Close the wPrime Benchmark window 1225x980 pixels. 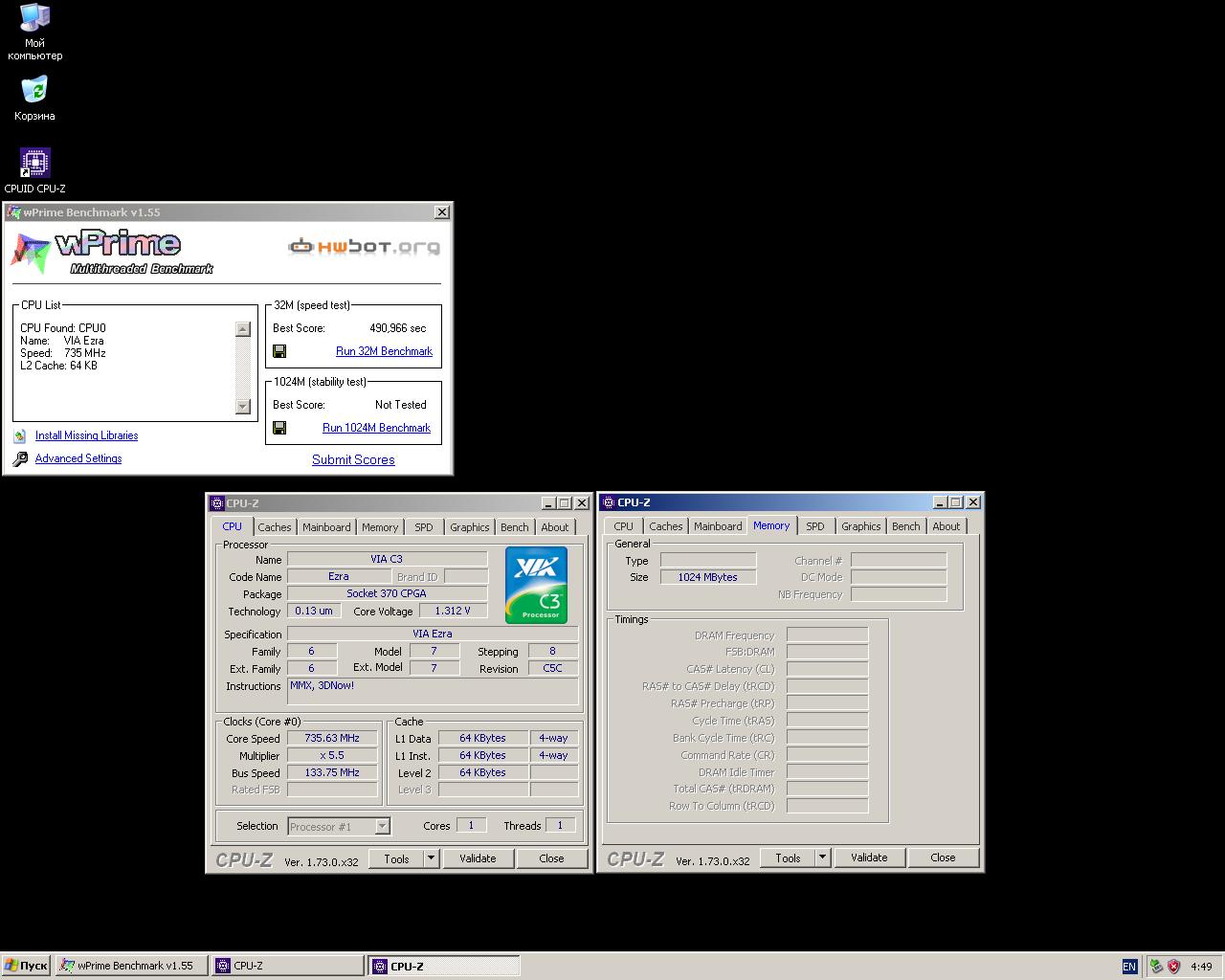point(441,212)
